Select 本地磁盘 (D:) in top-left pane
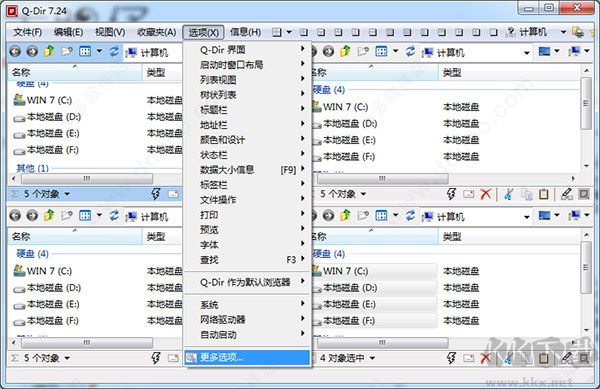 (47, 117)
